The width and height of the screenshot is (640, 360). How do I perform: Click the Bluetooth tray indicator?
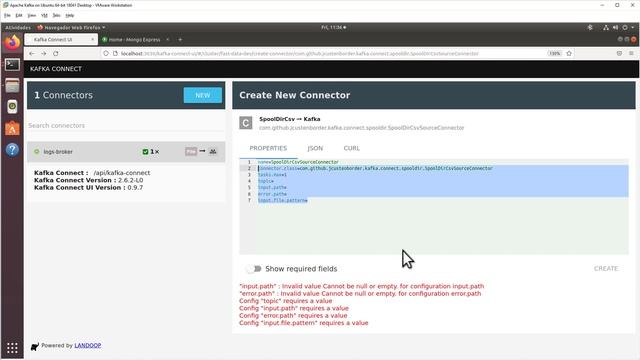590,27
